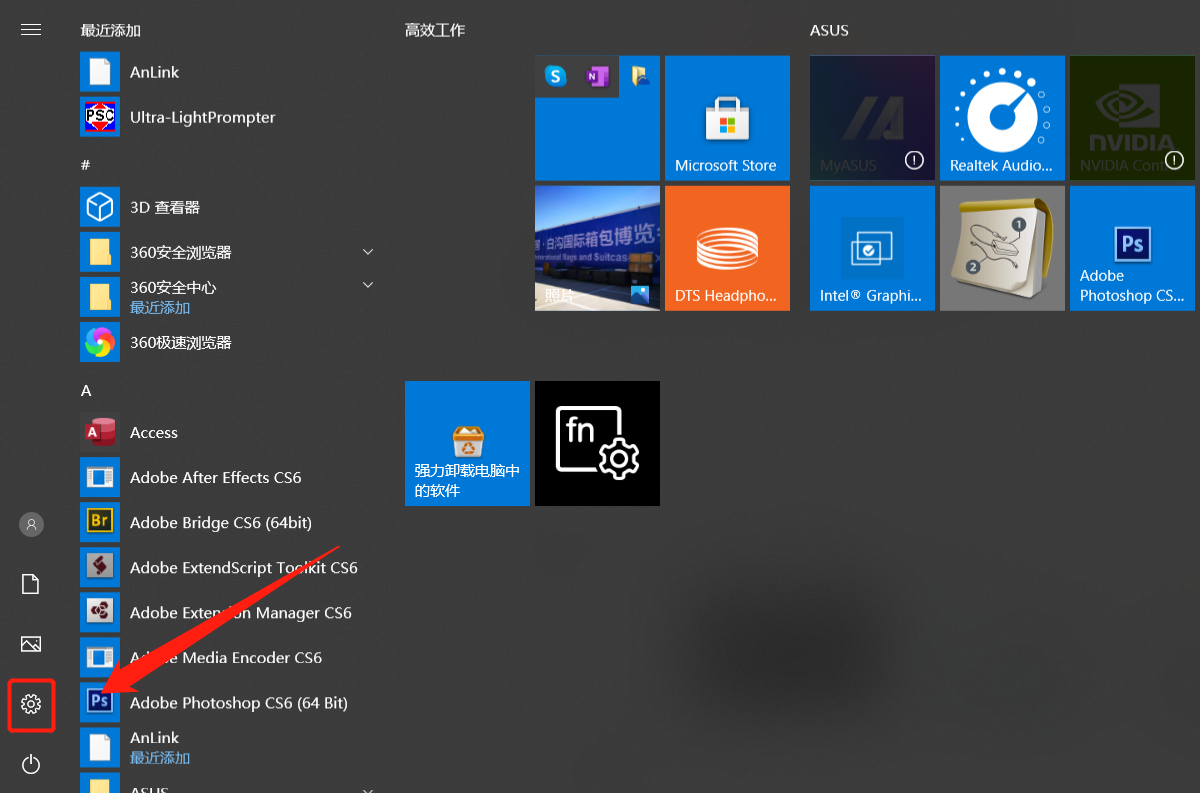Open 3D 查看器 app

pyautogui.click(x=230, y=207)
